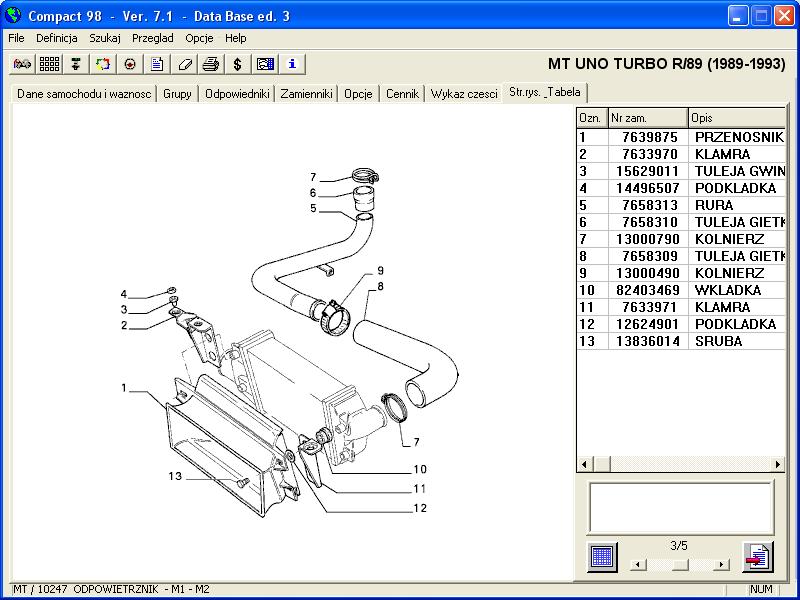Screen dimensions: 800x600
Task: Click left arrow of the parts table scrollbar
Action: [x=584, y=464]
